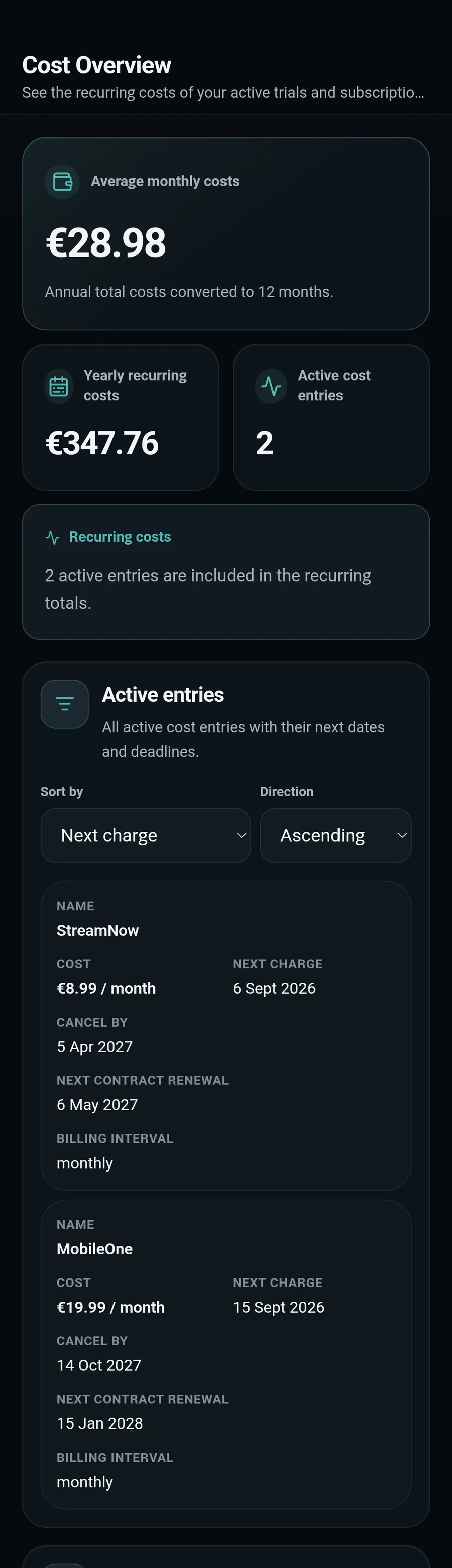
Task: Click the chevron arrow in Ascending selector
Action: [402, 835]
